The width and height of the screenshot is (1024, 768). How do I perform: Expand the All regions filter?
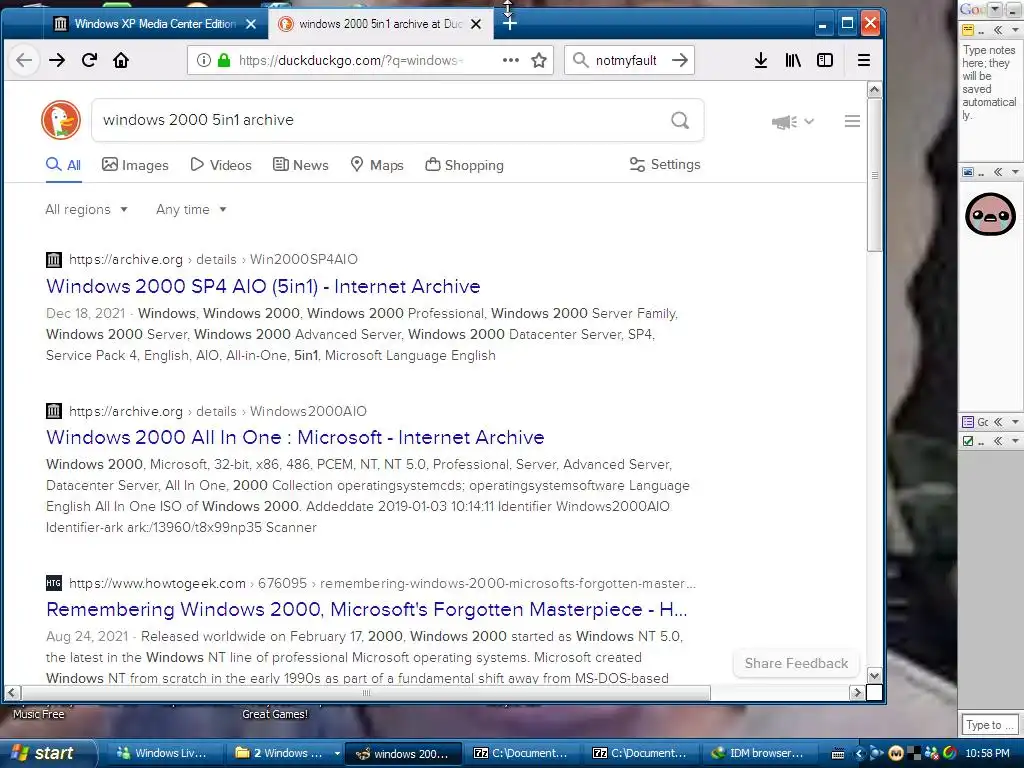[x=86, y=210]
